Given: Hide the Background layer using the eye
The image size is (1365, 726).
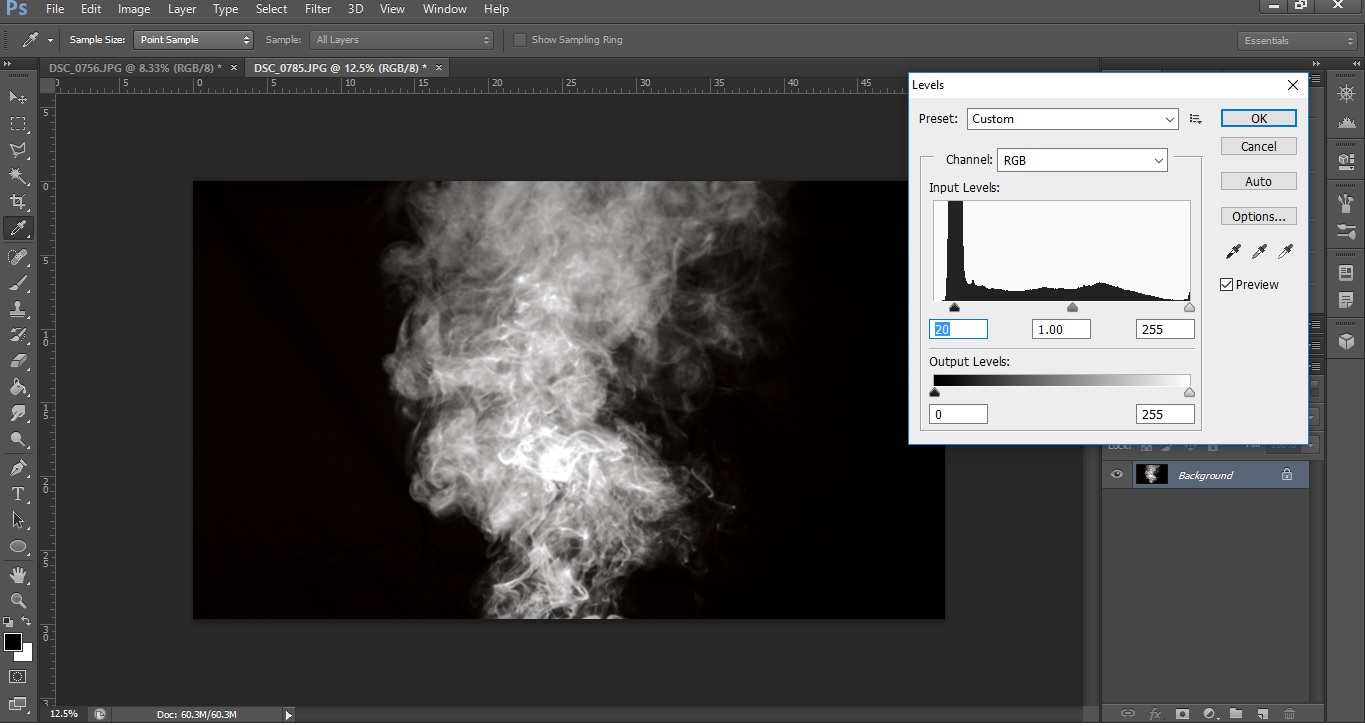Looking at the screenshot, I should 1117,475.
